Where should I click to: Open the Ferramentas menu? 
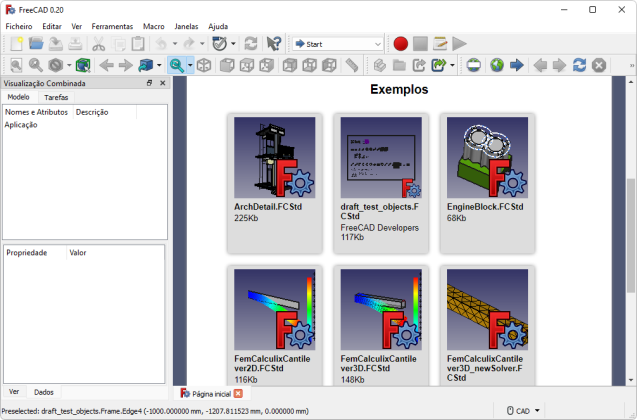pos(112,26)
